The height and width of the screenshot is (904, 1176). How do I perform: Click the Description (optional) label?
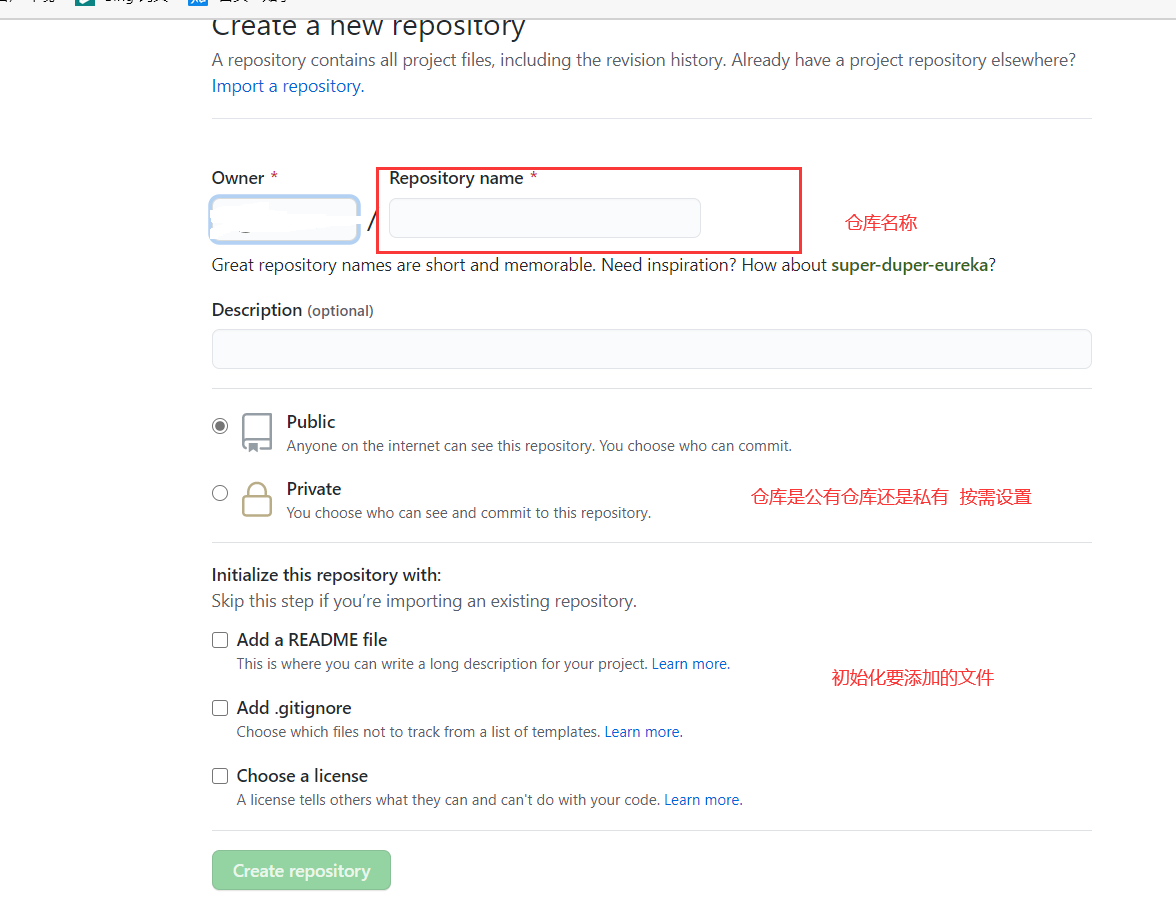(x=292, y=311)
